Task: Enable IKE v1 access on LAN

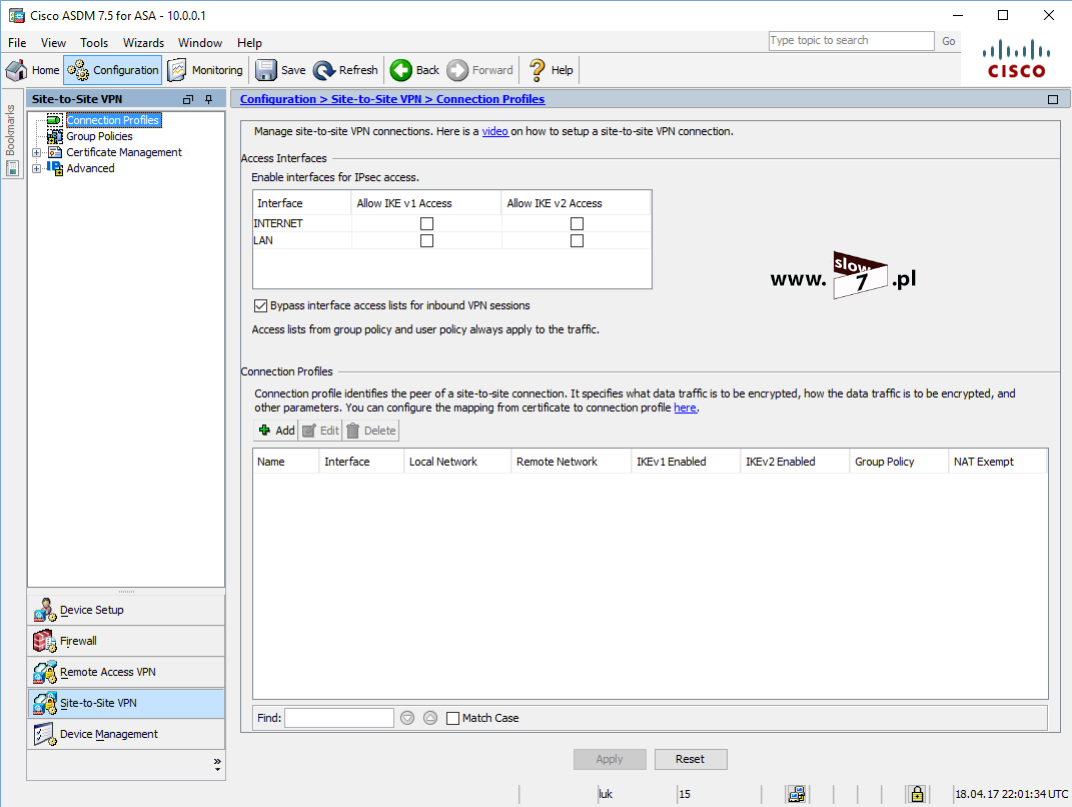Action: (427, 241)
